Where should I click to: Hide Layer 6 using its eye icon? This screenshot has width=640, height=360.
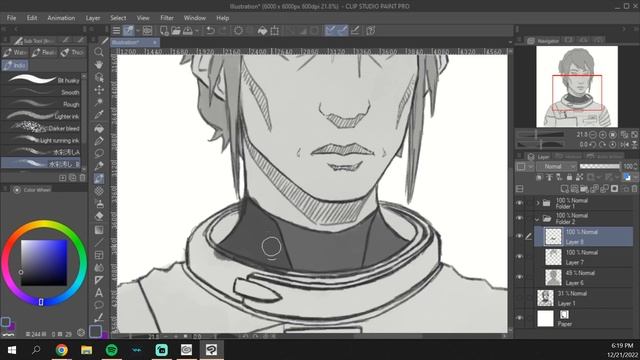coord(520,277)
